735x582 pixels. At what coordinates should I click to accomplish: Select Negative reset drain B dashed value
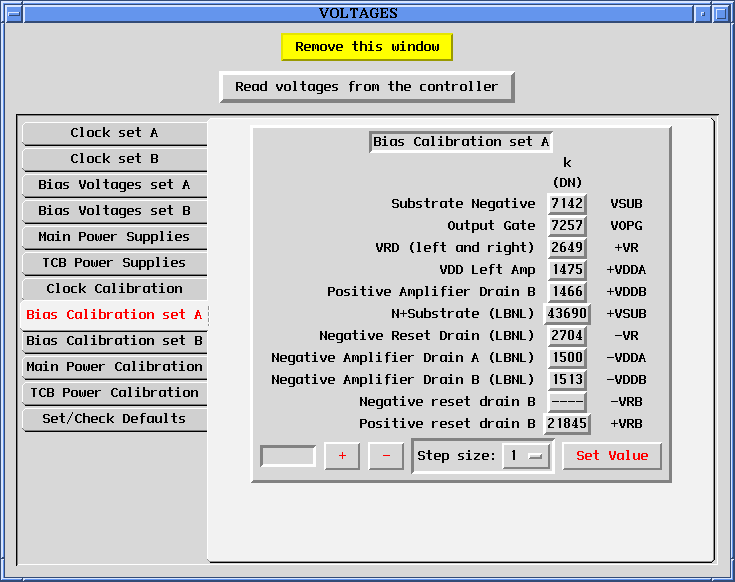point(567,402)
